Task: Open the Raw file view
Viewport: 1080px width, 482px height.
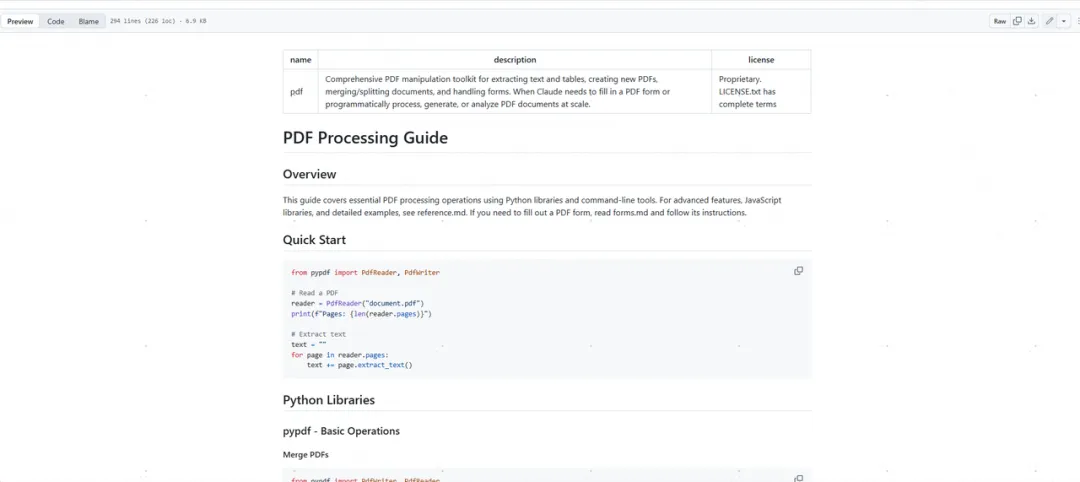Action: [999, 21]
